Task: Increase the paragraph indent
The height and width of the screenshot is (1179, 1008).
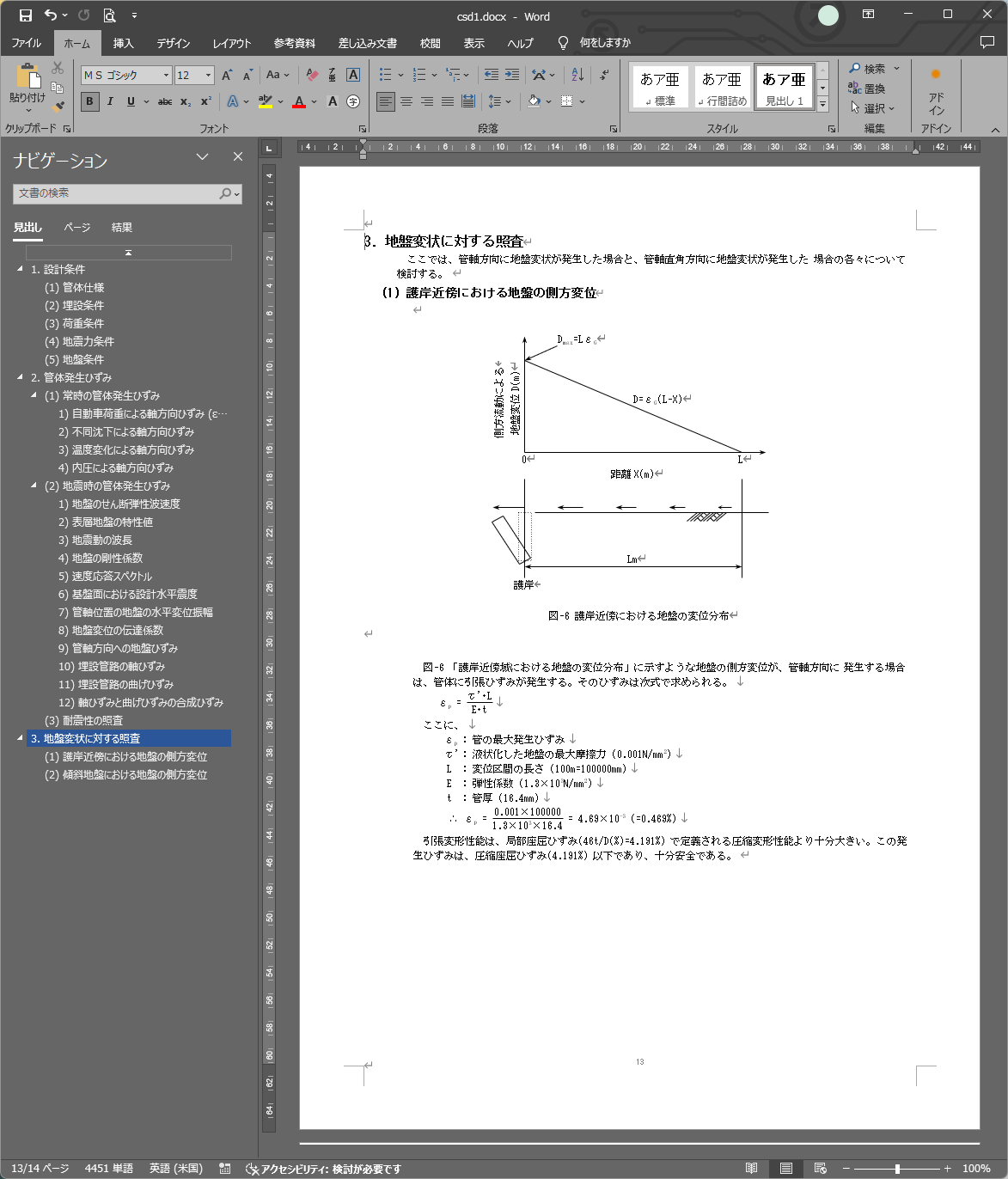Action: click(x=512, y=75)
